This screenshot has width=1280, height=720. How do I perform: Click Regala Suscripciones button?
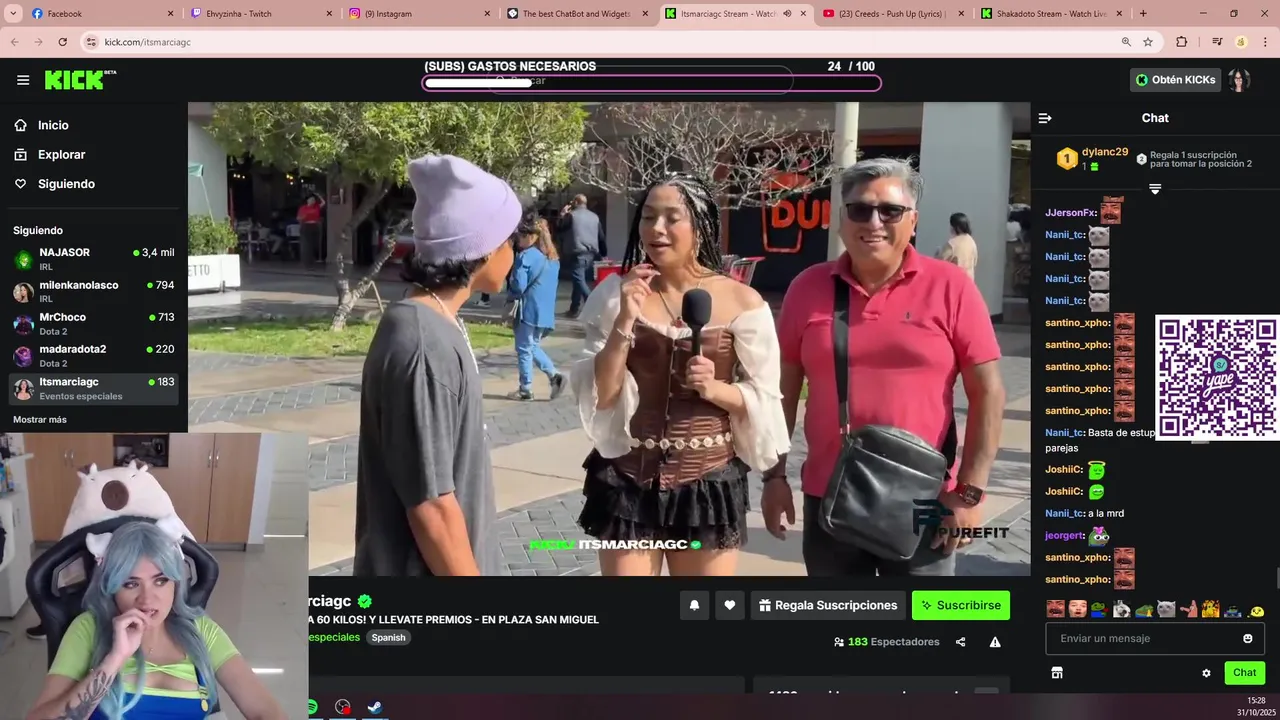click(828, 605)
